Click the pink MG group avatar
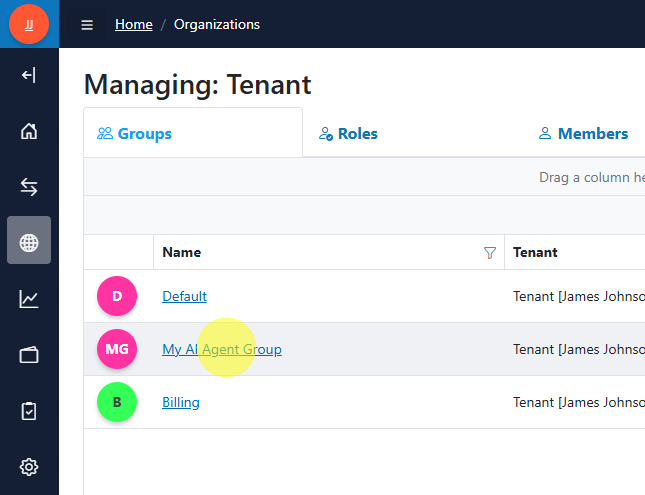Screen dimensions: 645x495 117,349
